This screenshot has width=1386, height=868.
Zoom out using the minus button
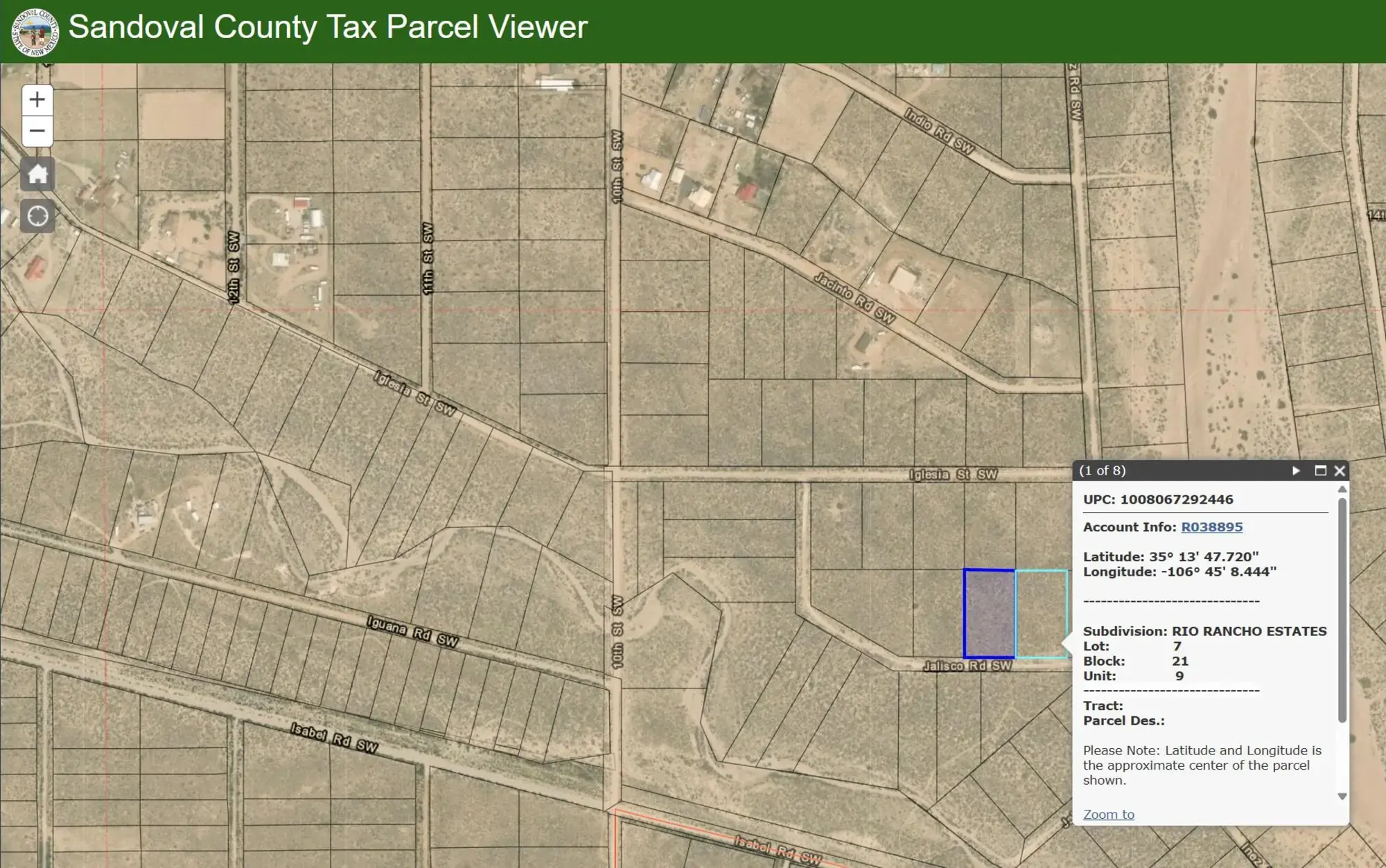click(37, 130)
